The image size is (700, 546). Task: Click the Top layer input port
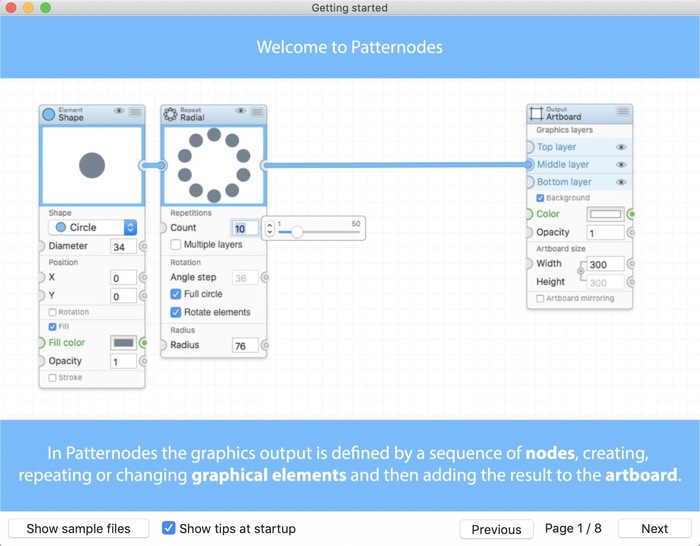529,147
